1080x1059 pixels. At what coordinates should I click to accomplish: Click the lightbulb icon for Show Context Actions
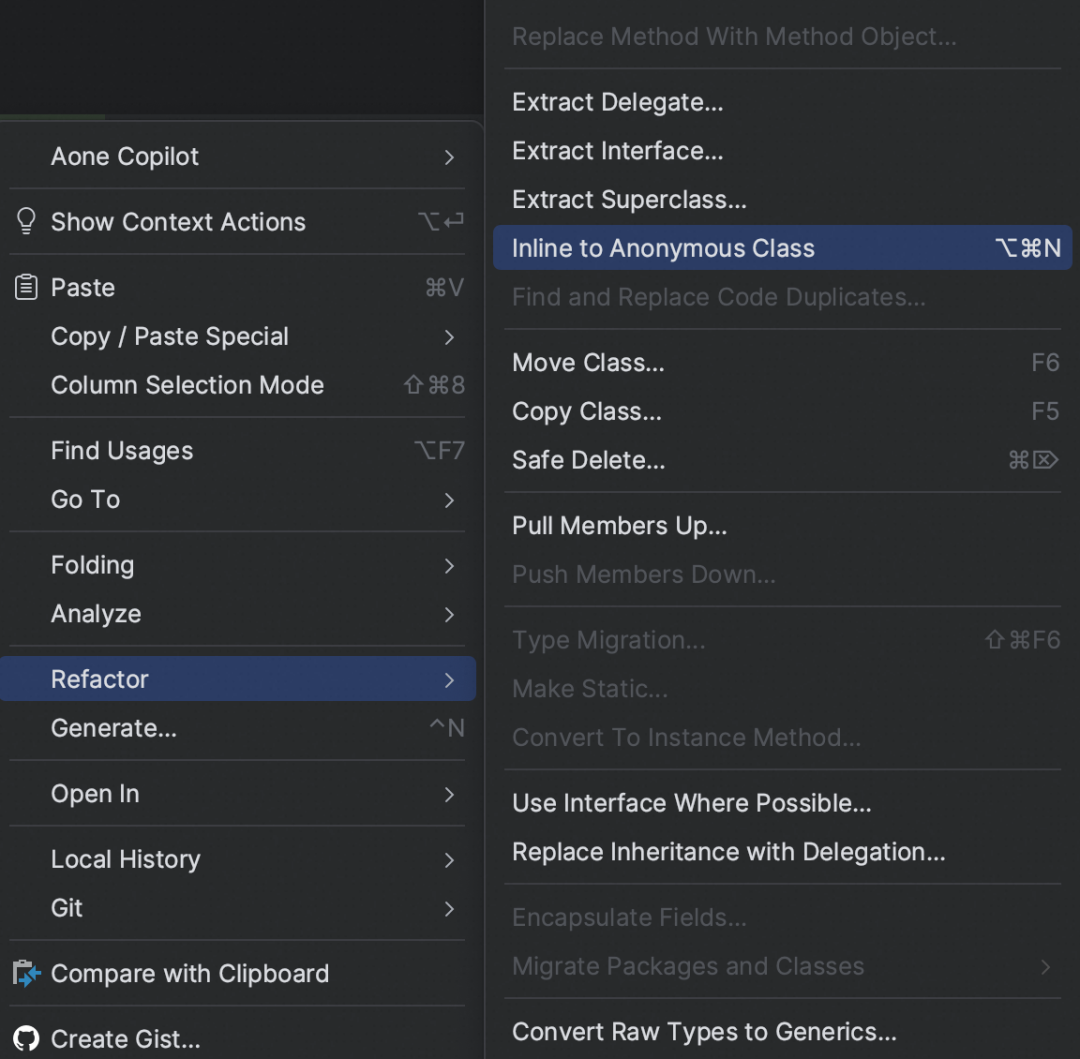pyautogui.click(x=26, y=222)
